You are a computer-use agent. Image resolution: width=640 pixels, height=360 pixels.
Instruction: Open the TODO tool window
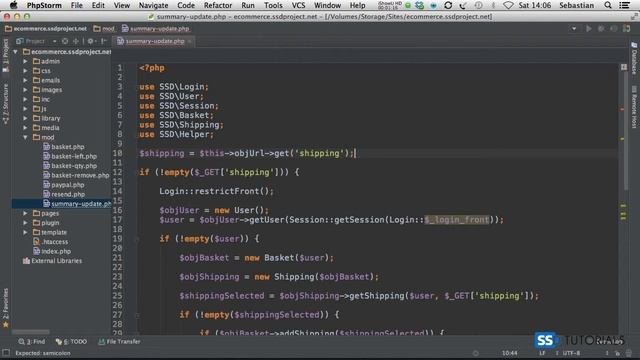click(x=71, y=342)
